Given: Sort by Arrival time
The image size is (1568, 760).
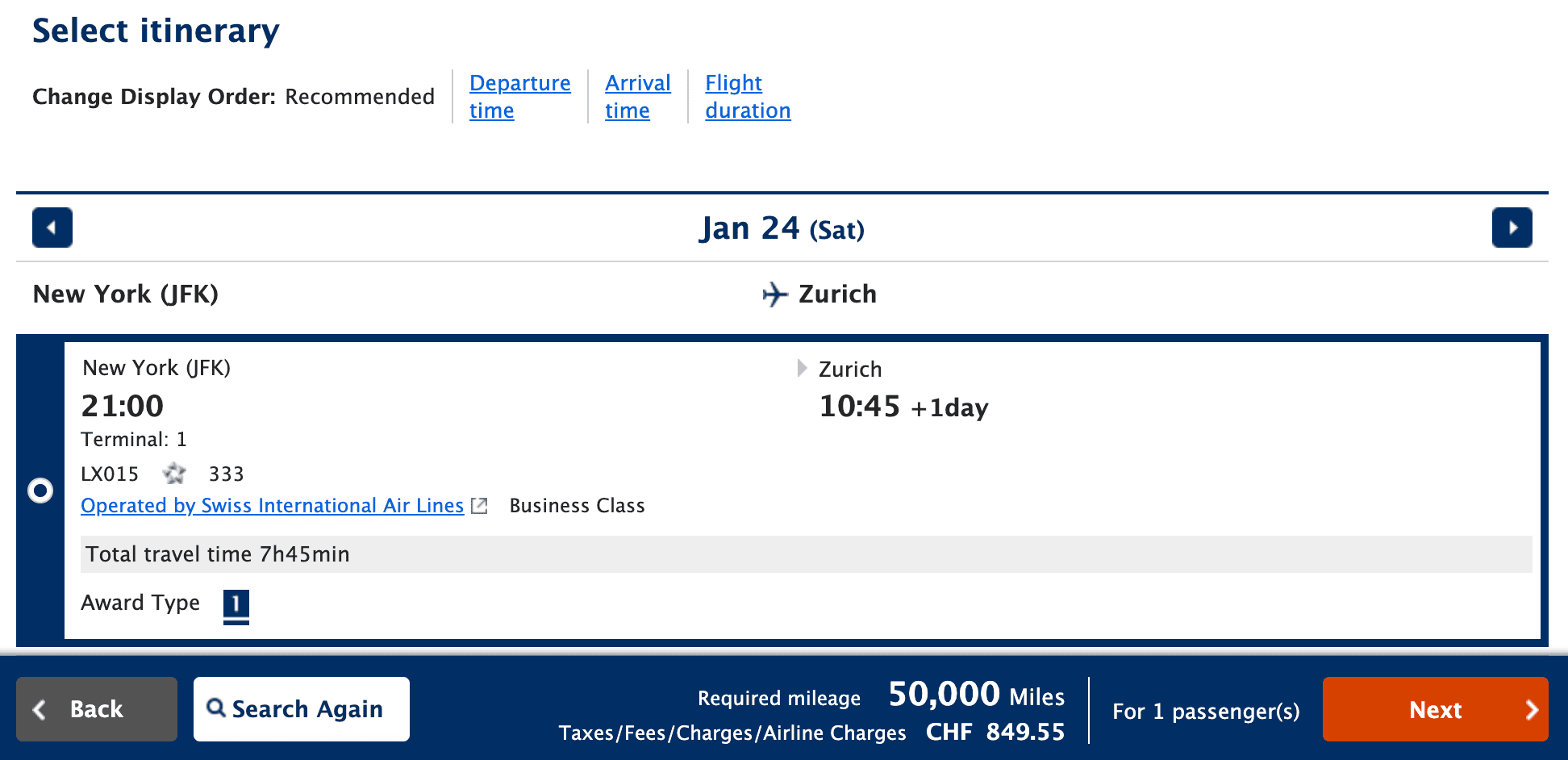Looking at the screenshot, I should [637, 96].
